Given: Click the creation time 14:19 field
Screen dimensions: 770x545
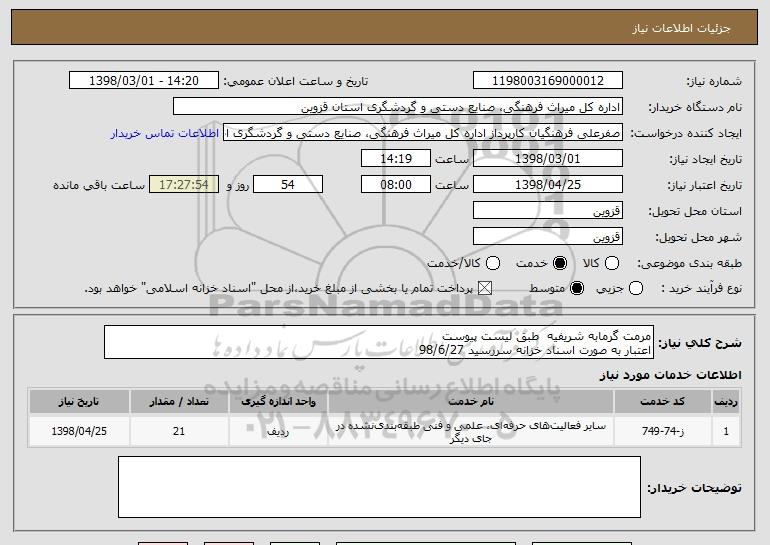Looking at the screenshot, I should tap(396, 159).
